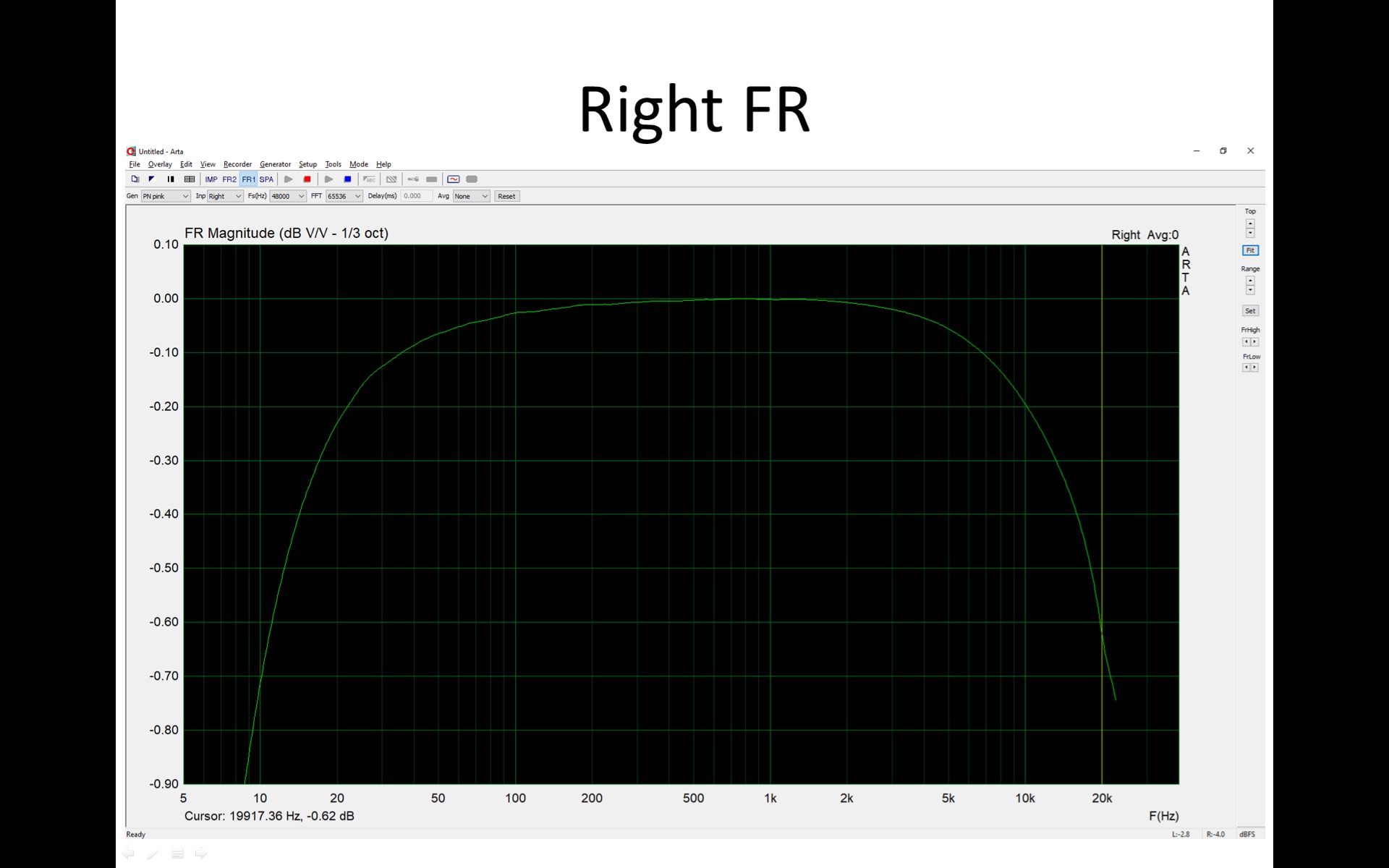
Task: Click the New document toolbar icon
Action: (x=135, y=179)
